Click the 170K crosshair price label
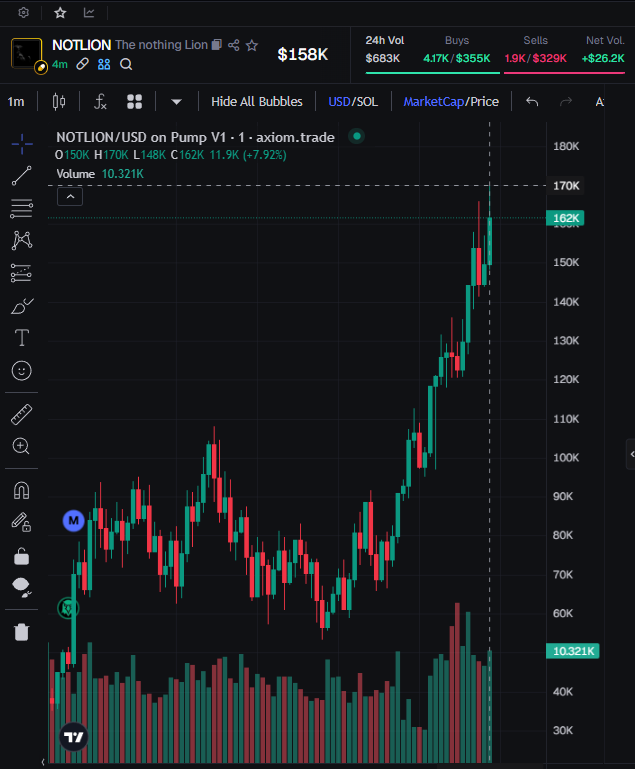Image resolution: width=635 pixels, height=769 pixels. (x=565, y=185)
